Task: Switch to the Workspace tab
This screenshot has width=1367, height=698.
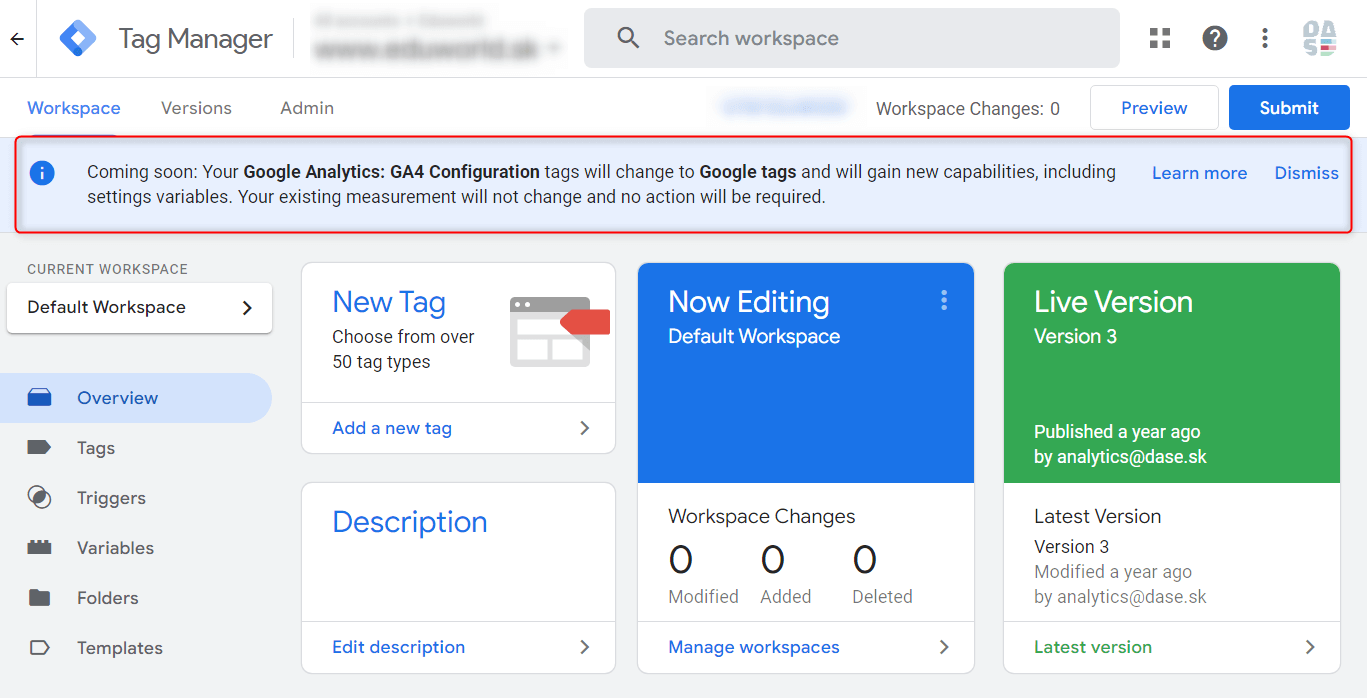Action: click(74, 108)
